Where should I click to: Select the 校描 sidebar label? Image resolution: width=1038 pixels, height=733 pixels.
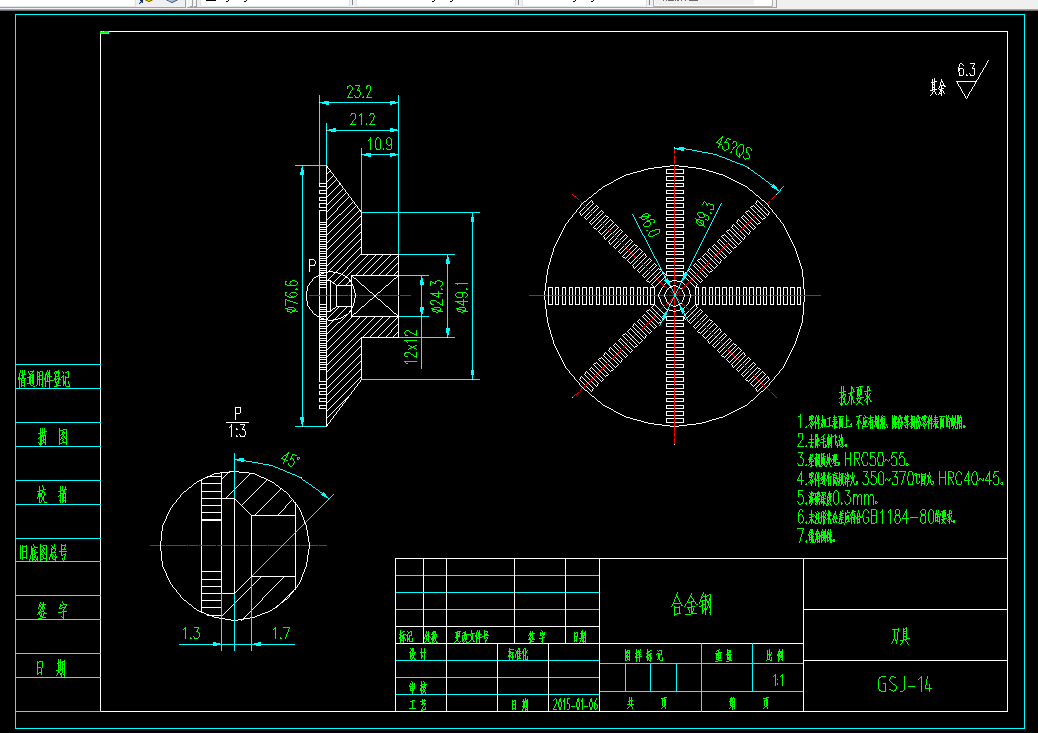pyautogui.click(x=52, y=495)
